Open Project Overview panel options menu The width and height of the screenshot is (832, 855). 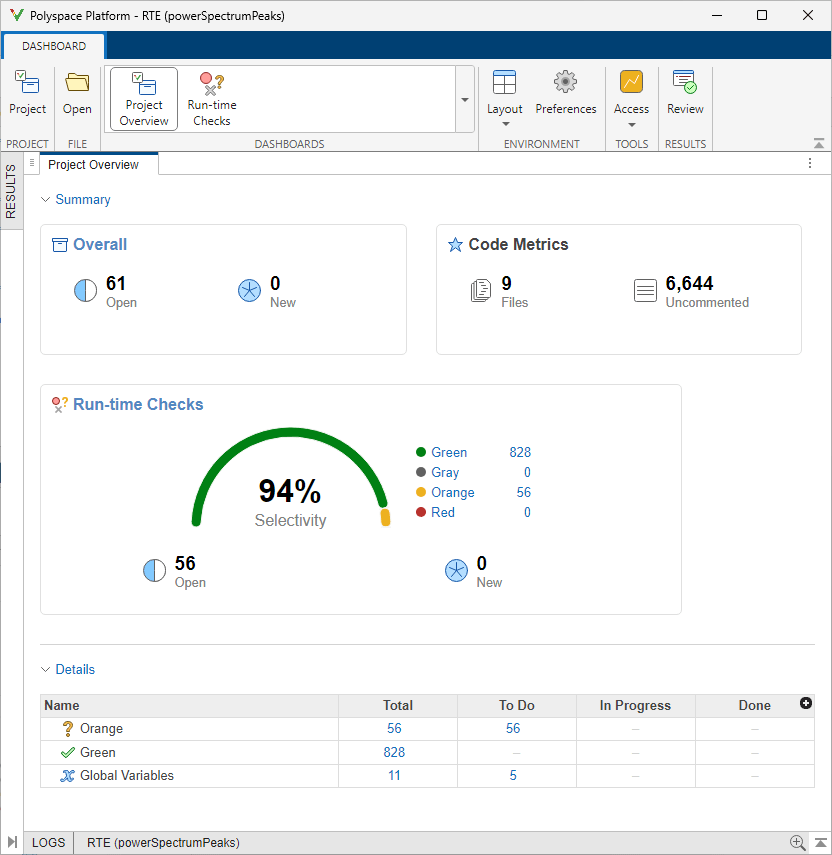point(810,164)
